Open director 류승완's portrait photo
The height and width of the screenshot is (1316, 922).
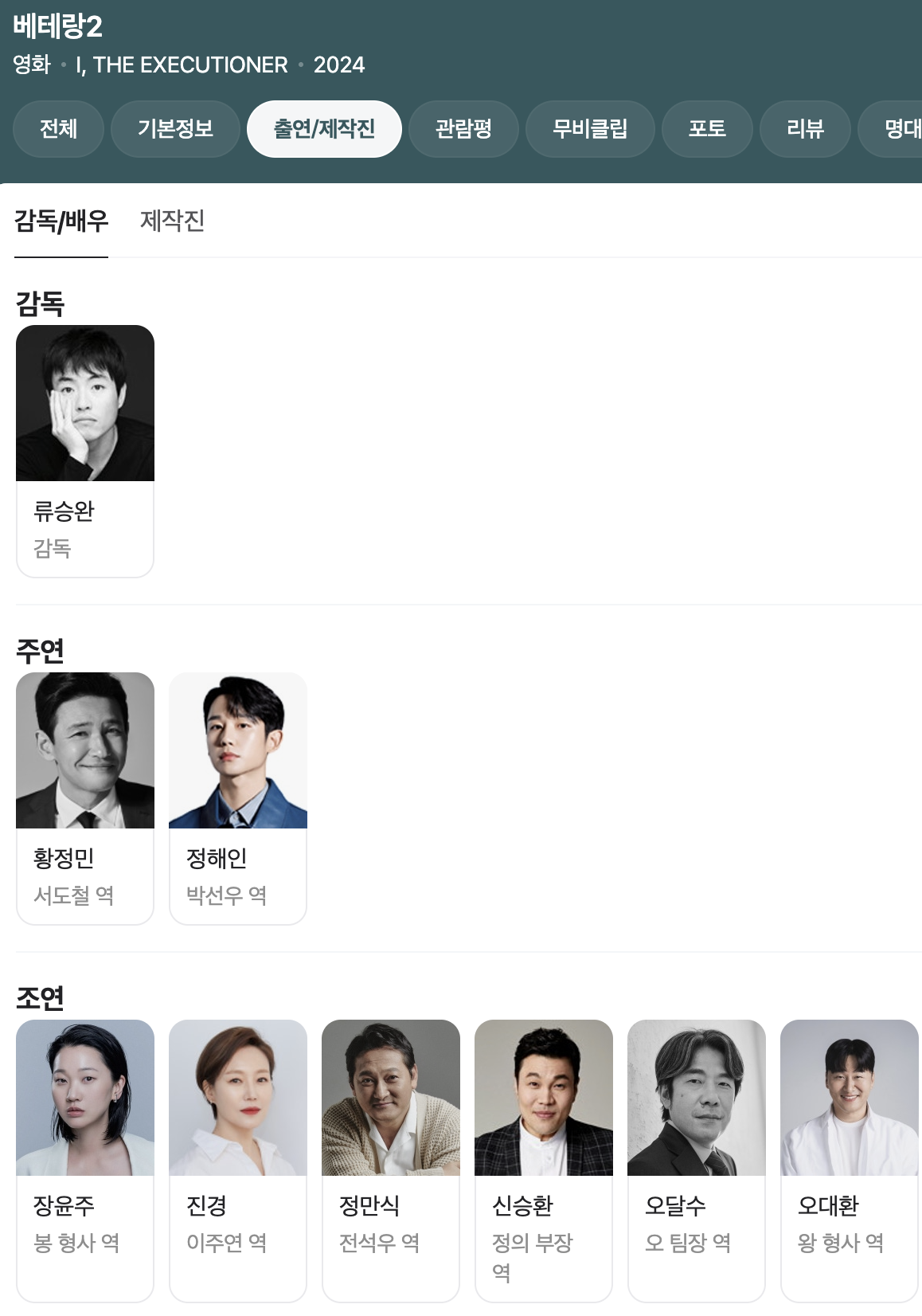85,403
